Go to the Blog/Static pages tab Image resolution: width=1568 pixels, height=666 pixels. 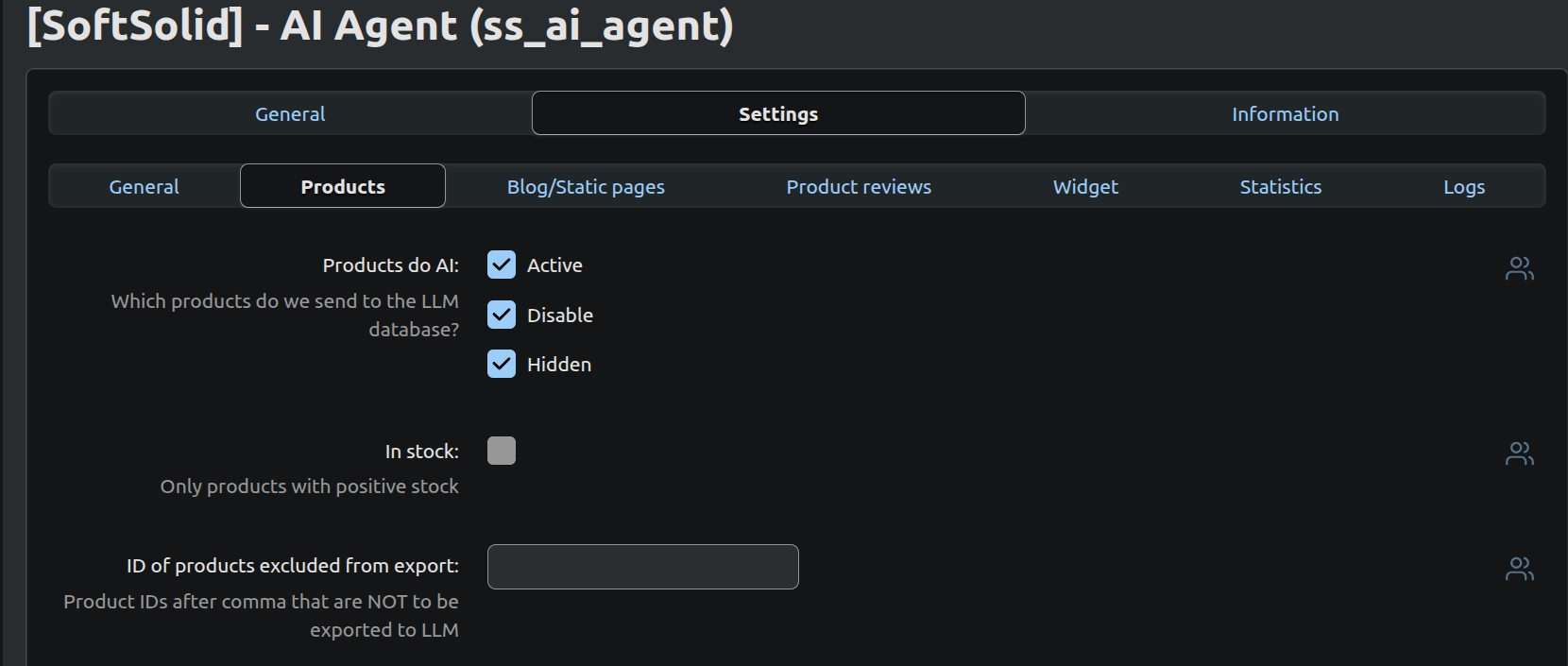tap(586, 187)
